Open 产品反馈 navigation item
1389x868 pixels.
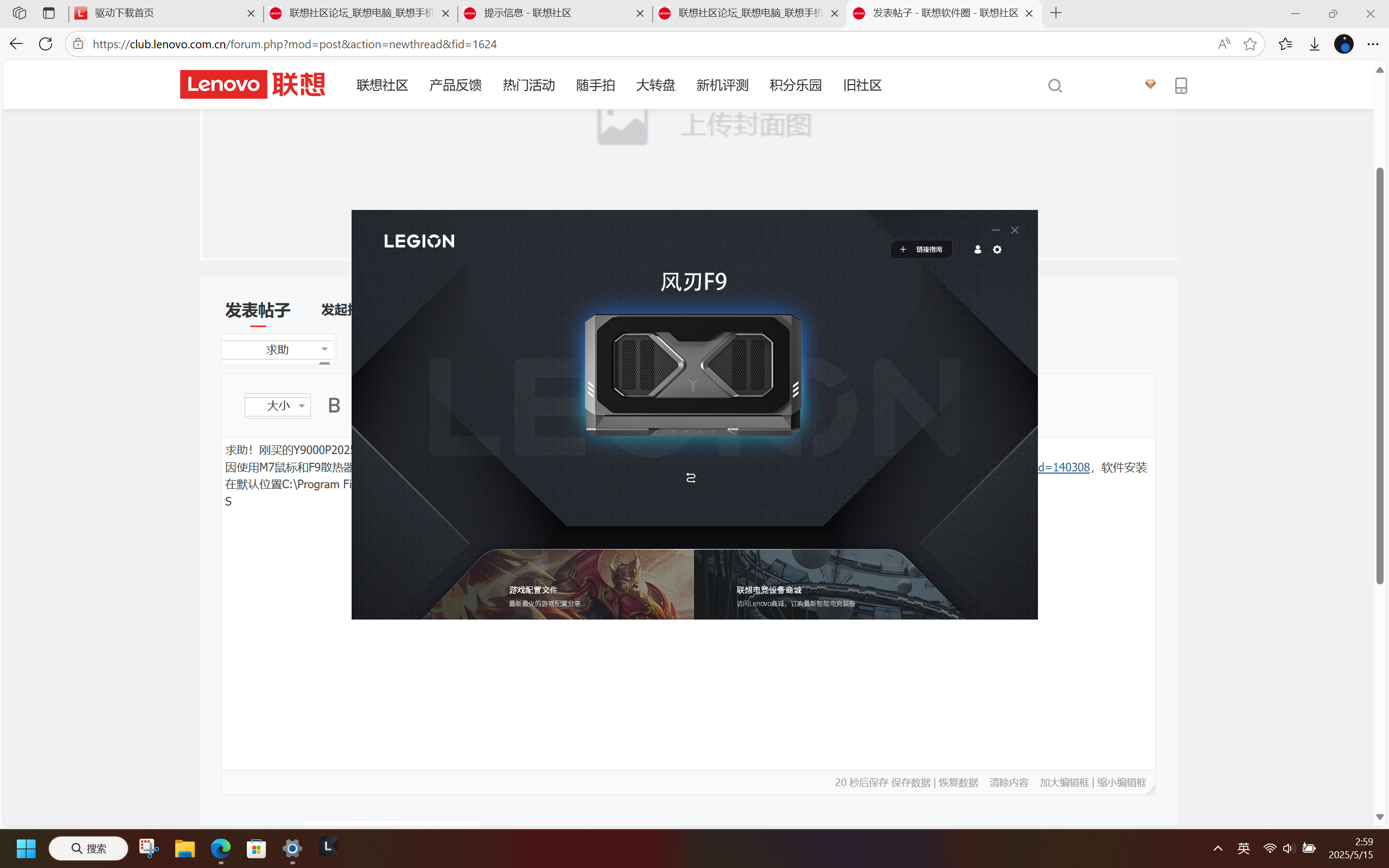pos(455,86)
